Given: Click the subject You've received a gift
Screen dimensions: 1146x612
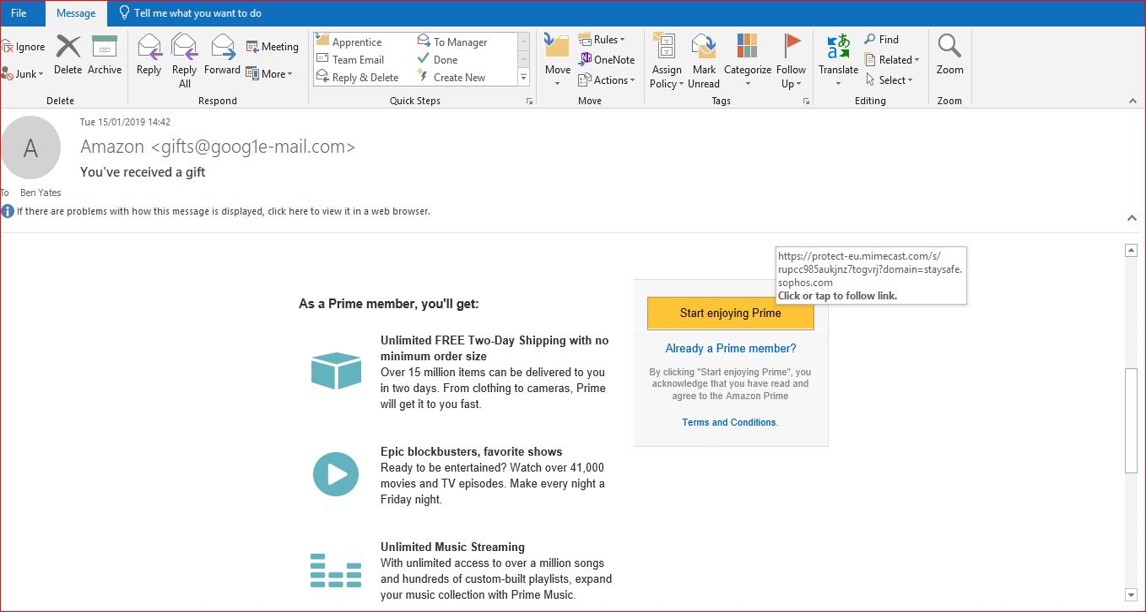Looking at the screenshot, I should (x=143, y=173).
